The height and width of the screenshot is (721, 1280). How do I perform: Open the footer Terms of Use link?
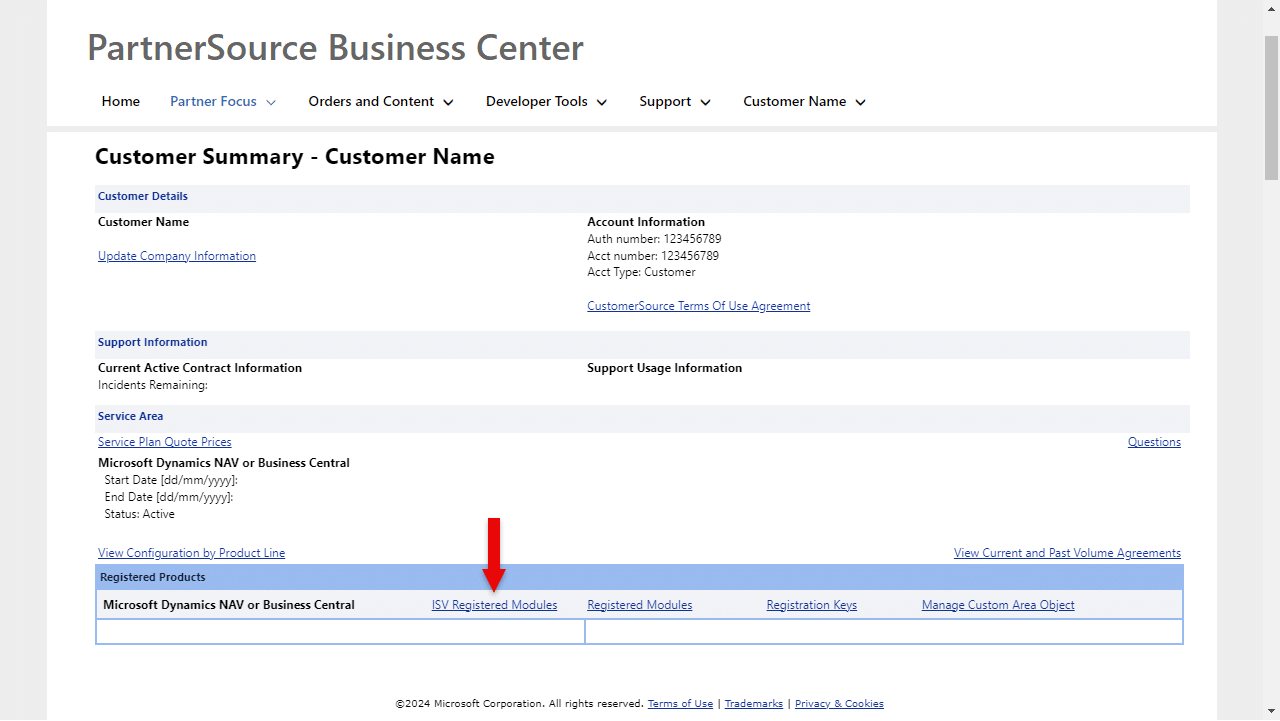click(x=680, y=704)
